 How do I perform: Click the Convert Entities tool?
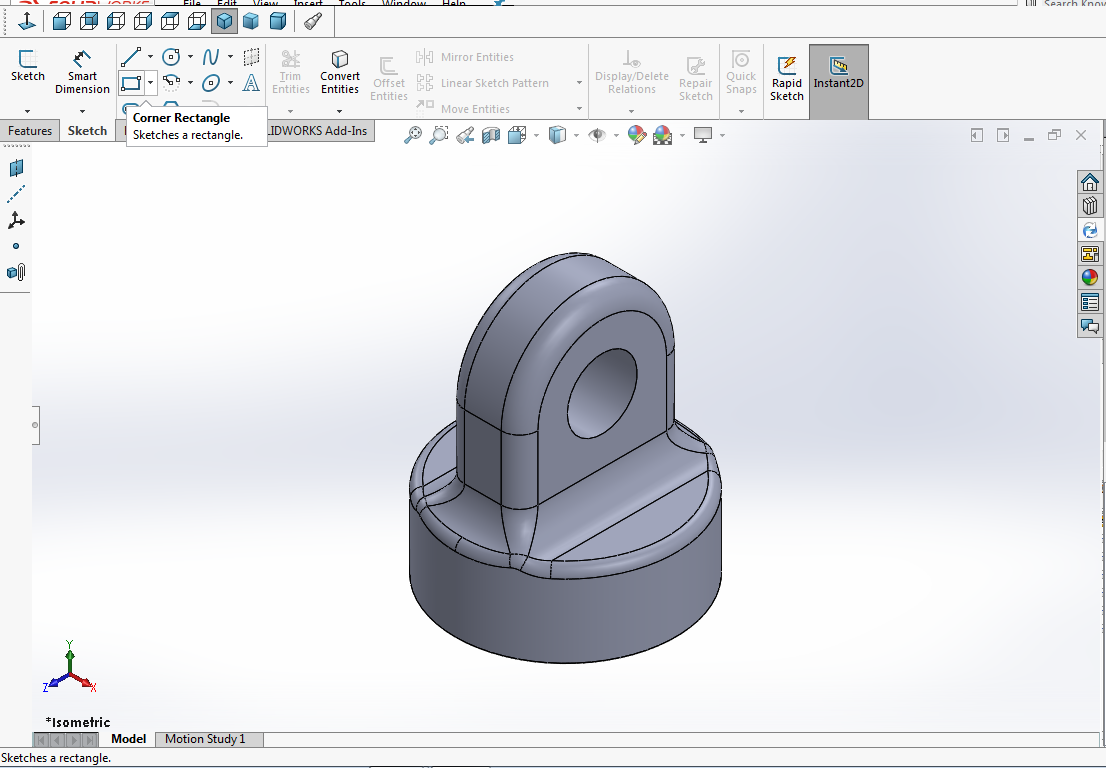(340, 70)
